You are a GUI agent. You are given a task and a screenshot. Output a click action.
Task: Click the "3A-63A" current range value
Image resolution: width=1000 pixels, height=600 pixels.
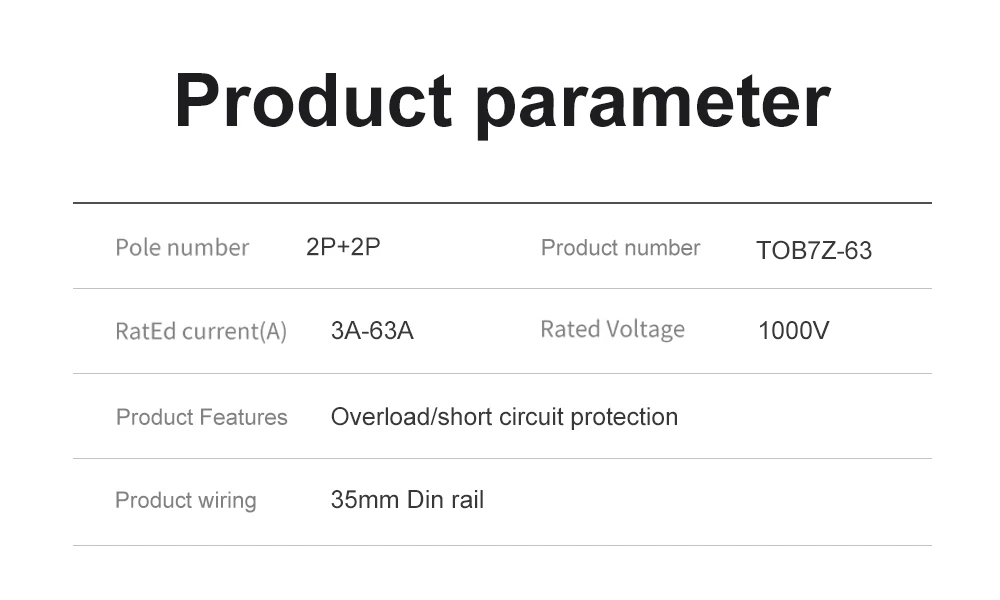click(x=372, y=331)
